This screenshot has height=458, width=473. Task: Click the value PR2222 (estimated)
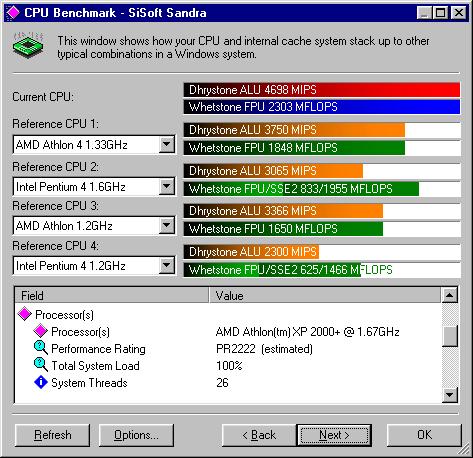tap(264, 349)
